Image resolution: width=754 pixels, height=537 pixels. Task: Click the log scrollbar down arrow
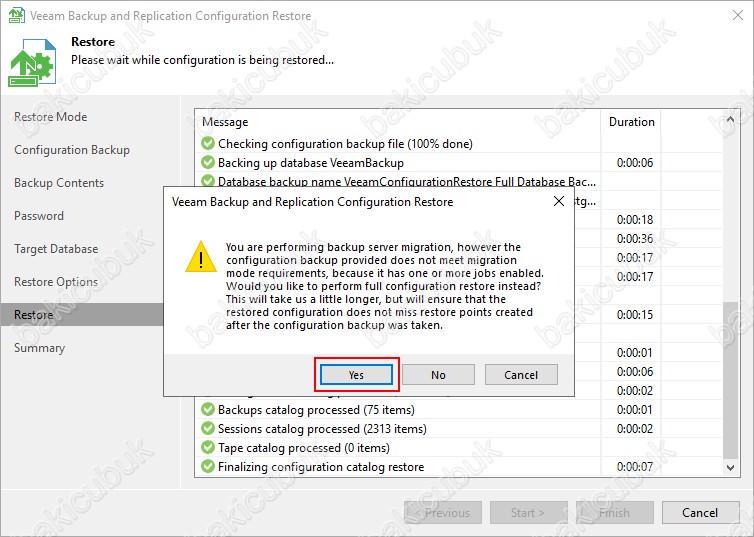point(730,467)
